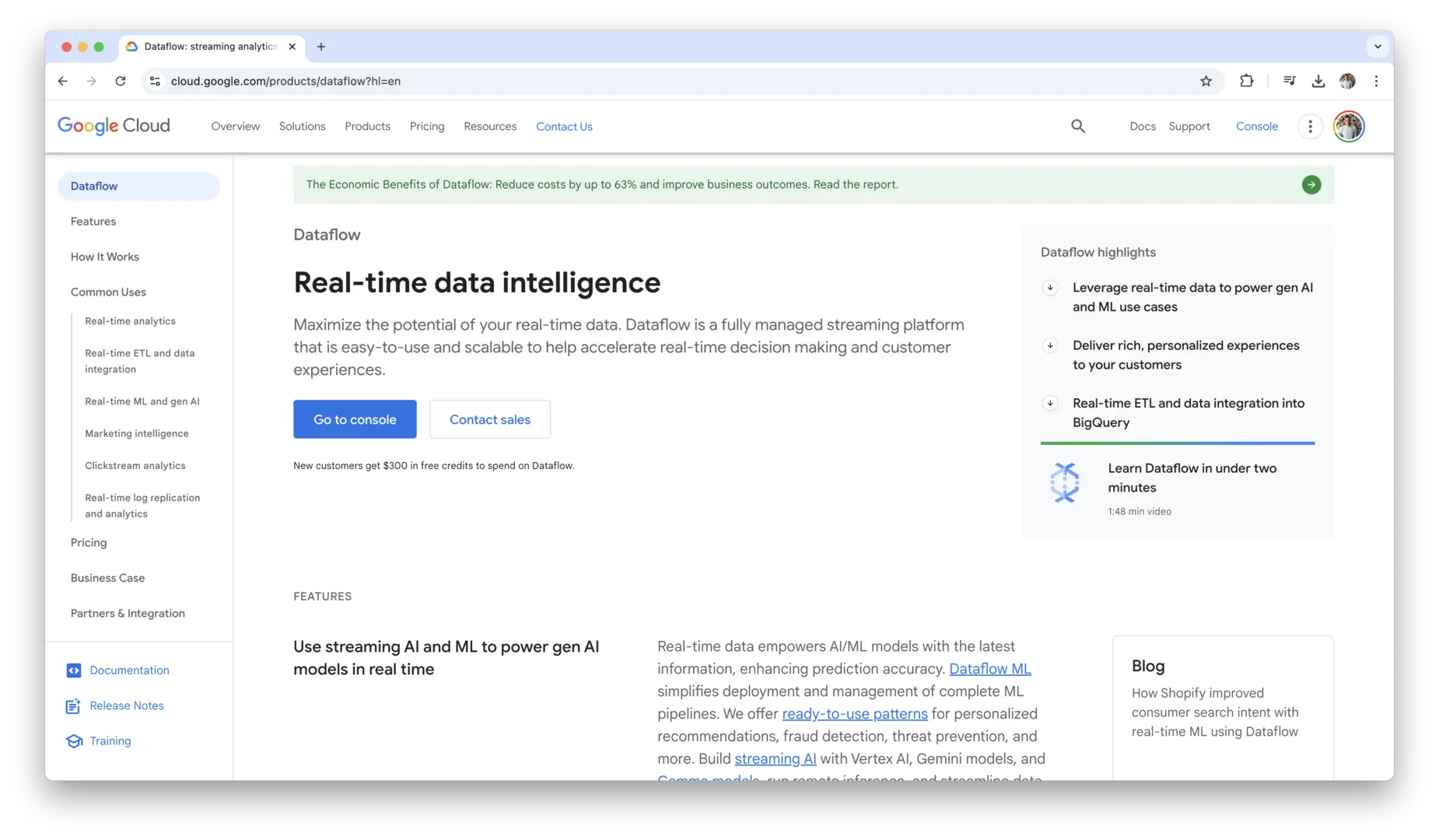The width and height of the screenshot is (1439, 840).
Task: Select the Release Notes icon
Action: click(x=72, y=705)
